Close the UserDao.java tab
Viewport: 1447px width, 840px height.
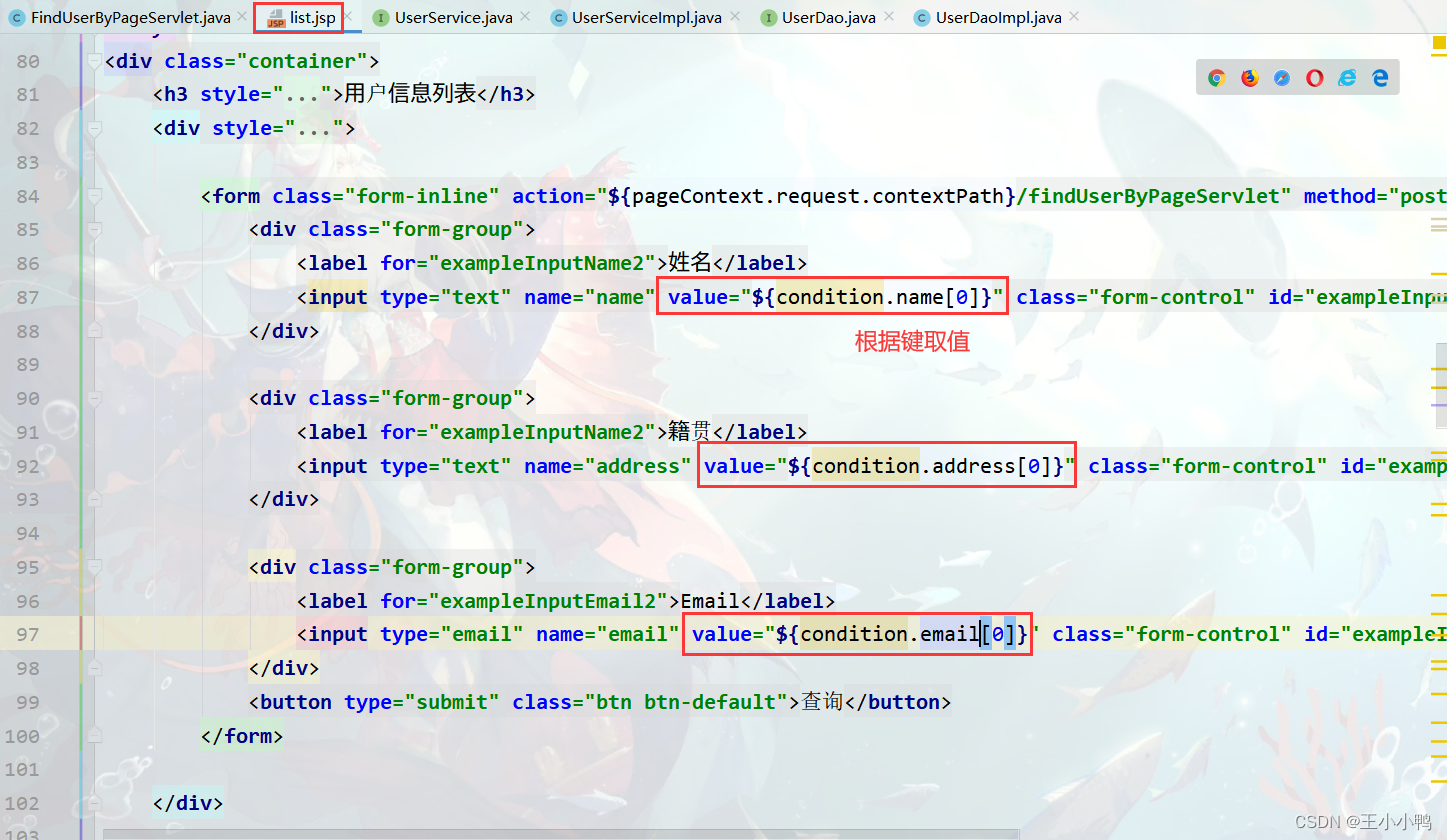[888, 18]
